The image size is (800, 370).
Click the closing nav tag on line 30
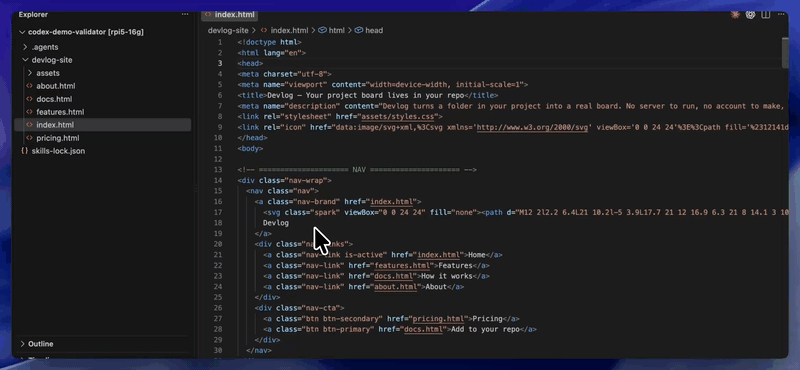pyautogui.click(x=259, y=350)
